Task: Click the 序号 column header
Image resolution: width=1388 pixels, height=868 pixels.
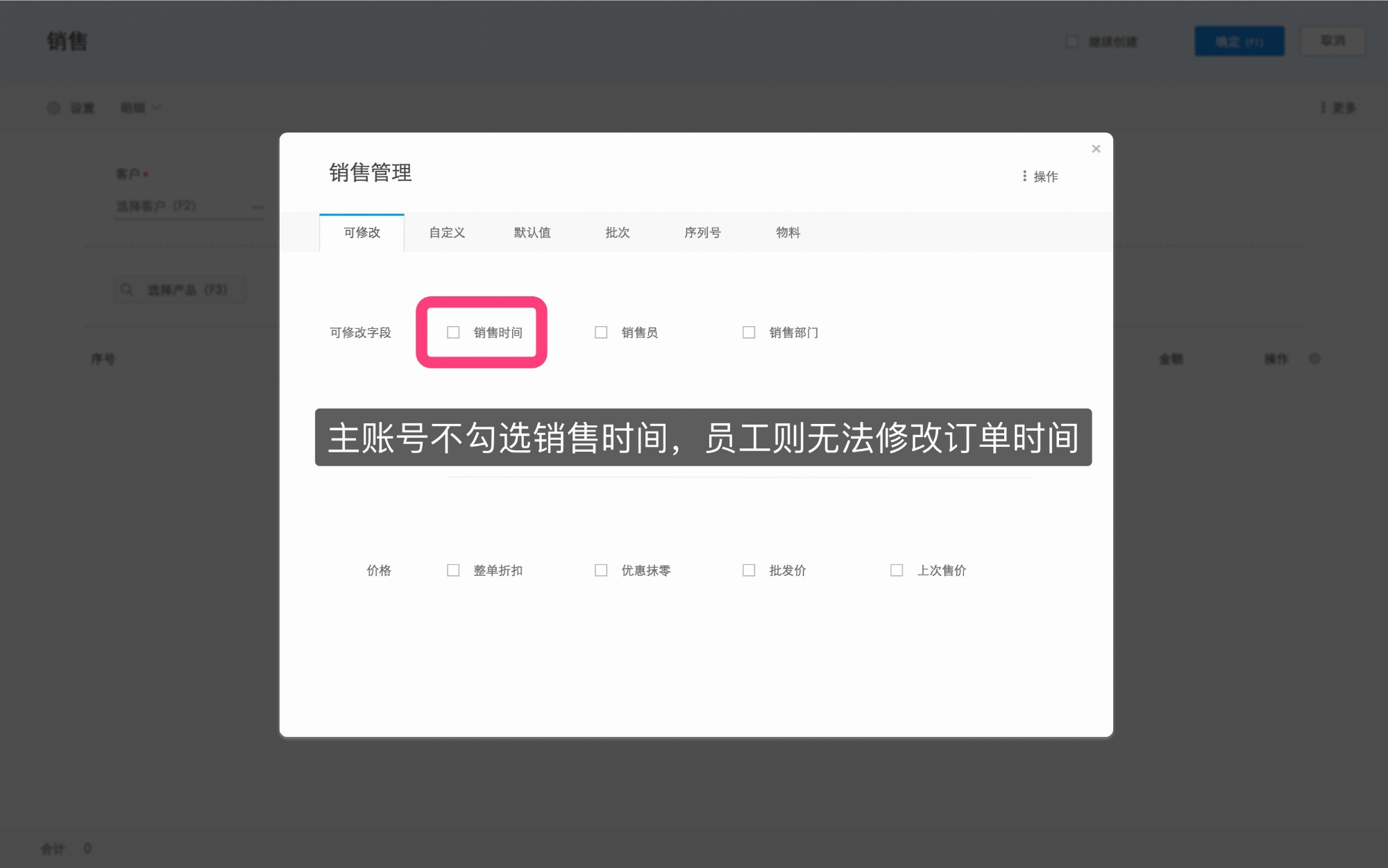Action: 103,359
